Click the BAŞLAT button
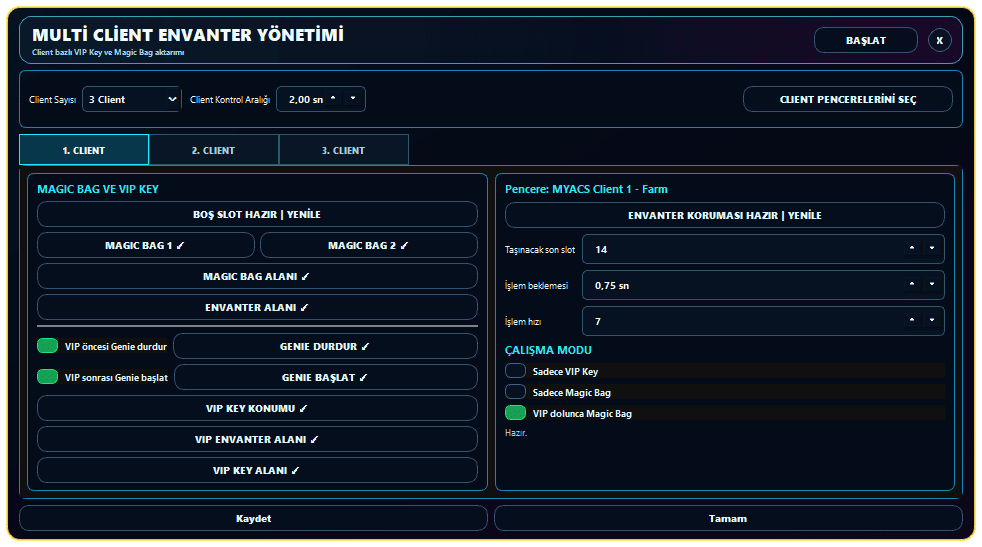Screen dimensions: 982x547 [866, 40]
